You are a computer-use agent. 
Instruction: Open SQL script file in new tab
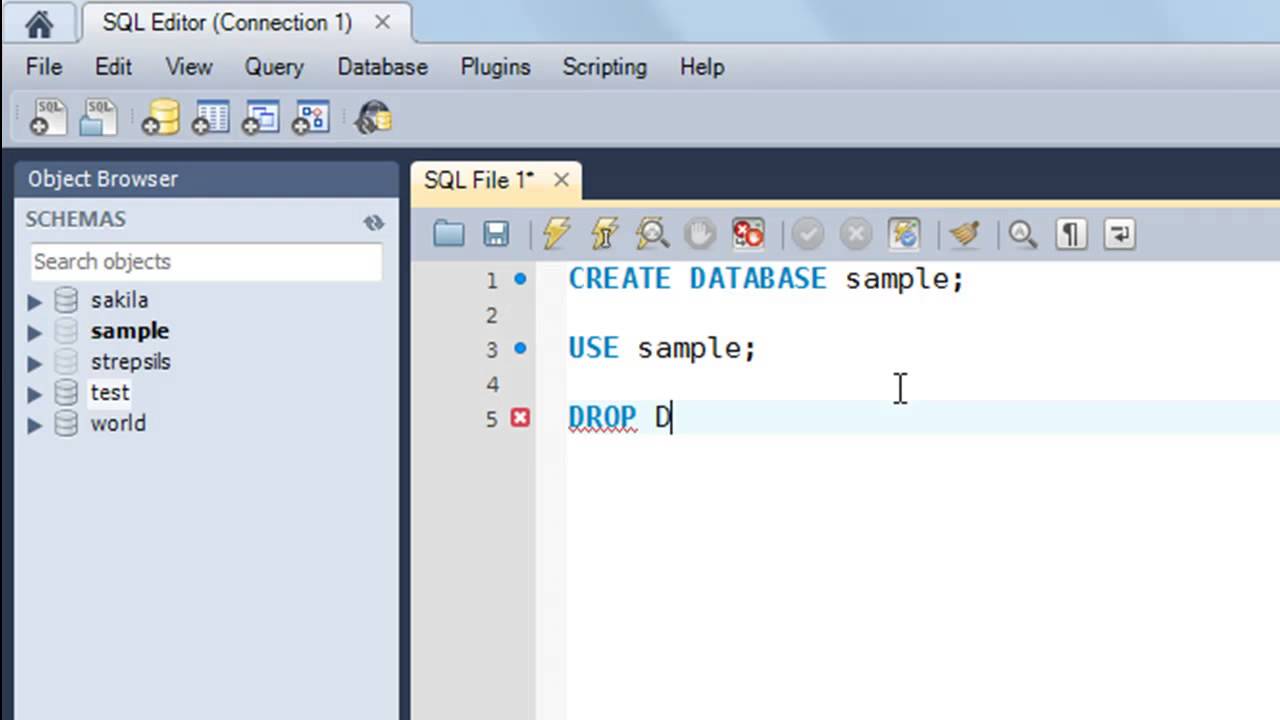pos(98,117)
